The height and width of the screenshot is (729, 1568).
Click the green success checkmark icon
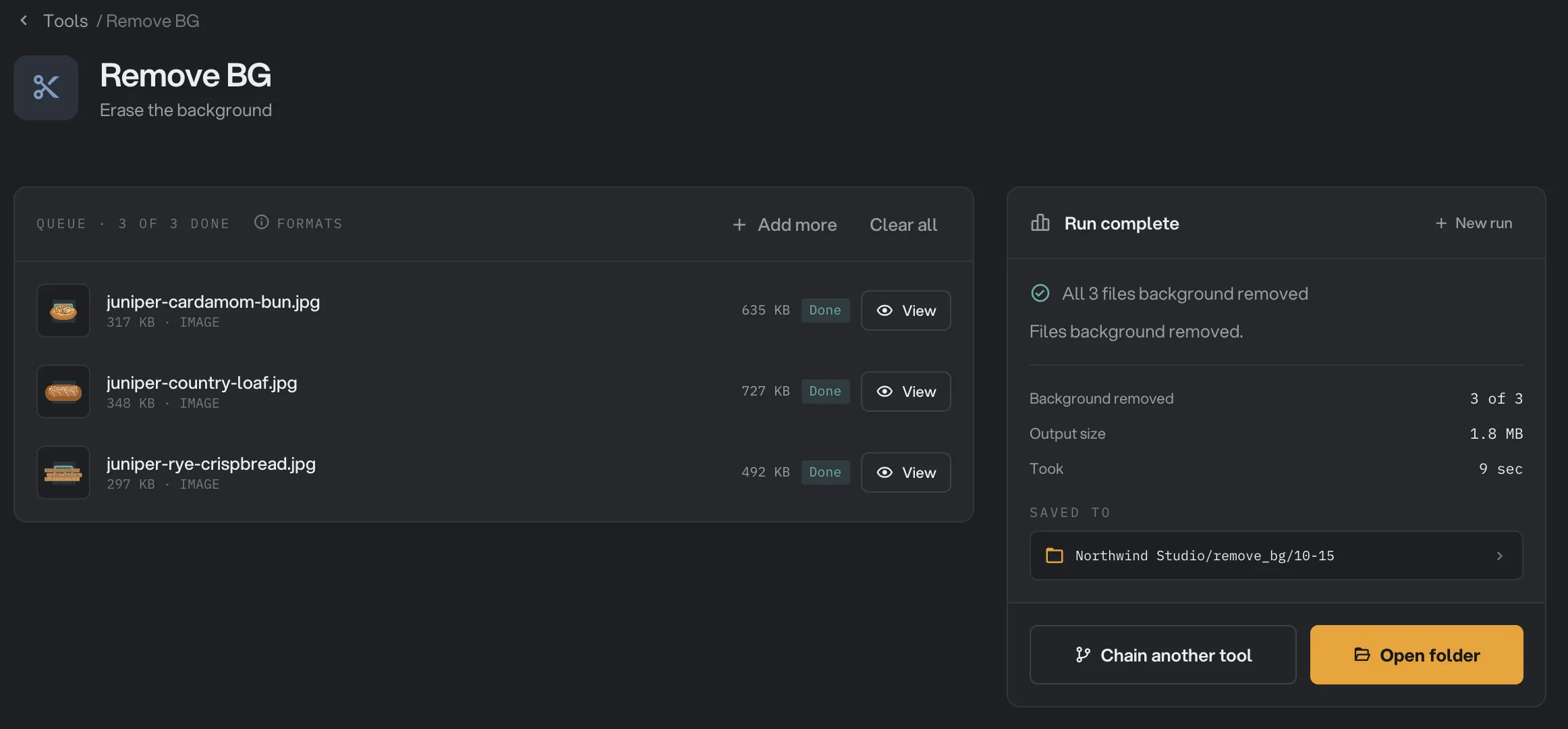click(1040, 293)
